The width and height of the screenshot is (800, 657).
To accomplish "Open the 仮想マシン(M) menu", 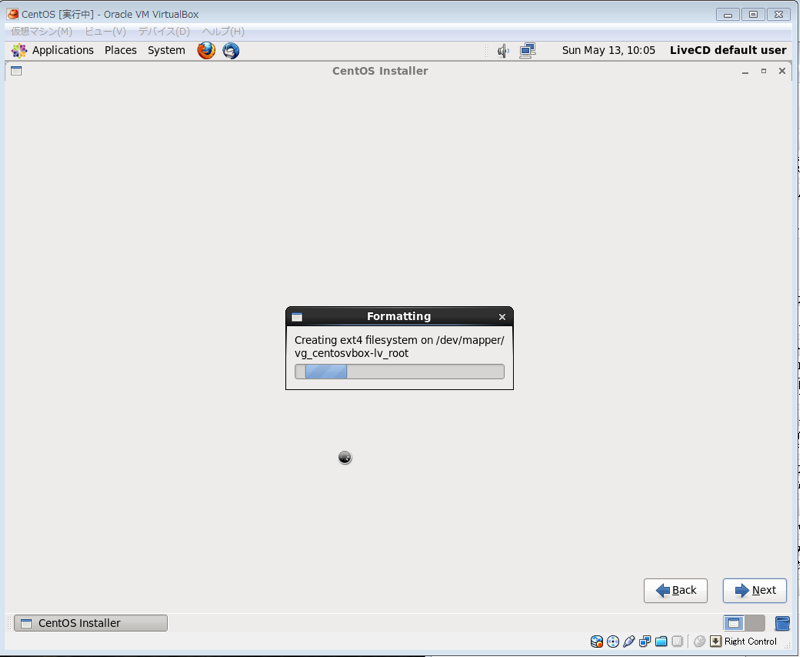I will (x=42, y=32).
